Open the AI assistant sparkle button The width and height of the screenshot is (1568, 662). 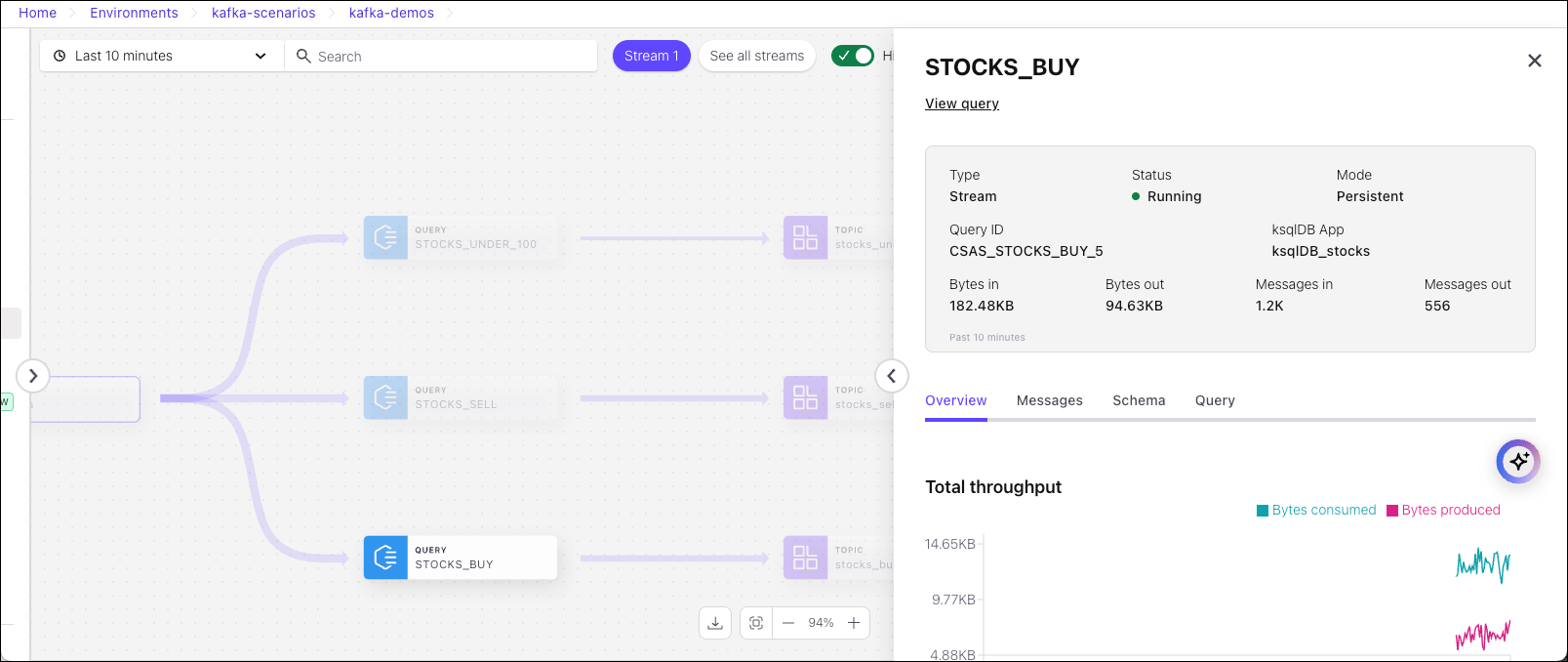coord(1518,461)
